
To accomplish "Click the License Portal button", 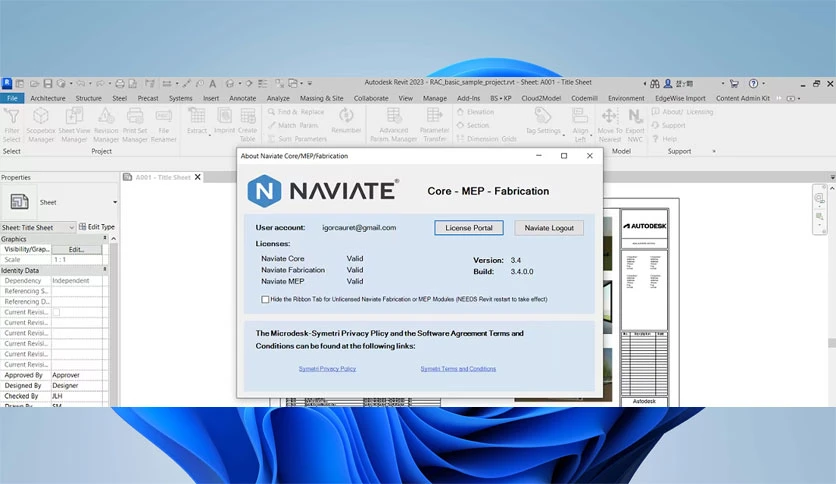I will (469, 228).
